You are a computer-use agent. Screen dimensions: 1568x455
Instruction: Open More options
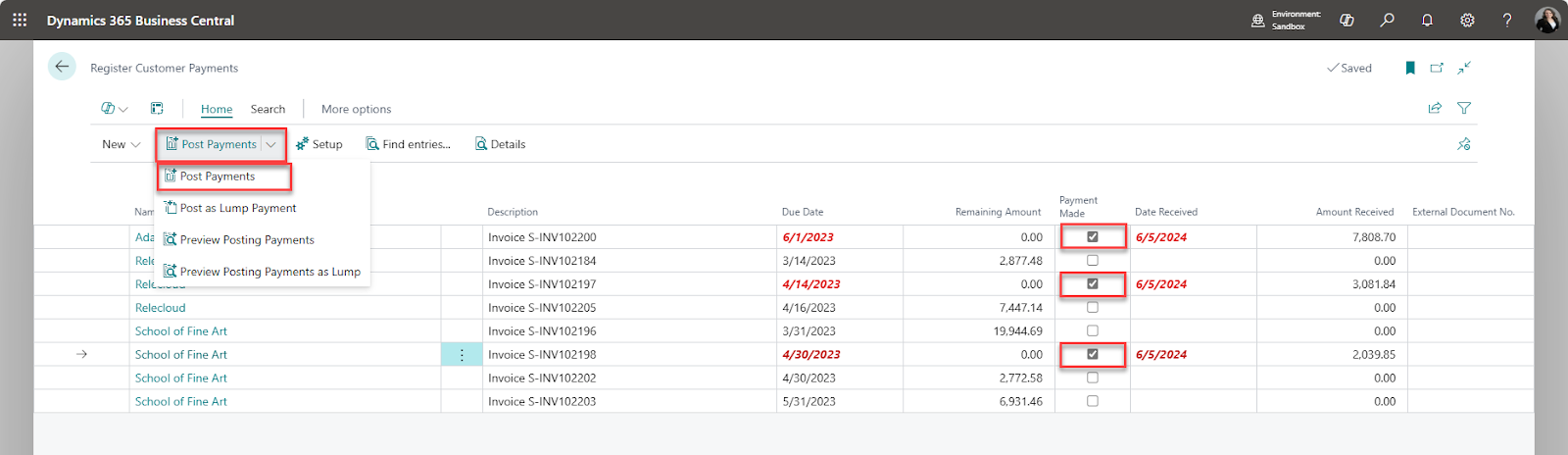click(356, 109)
